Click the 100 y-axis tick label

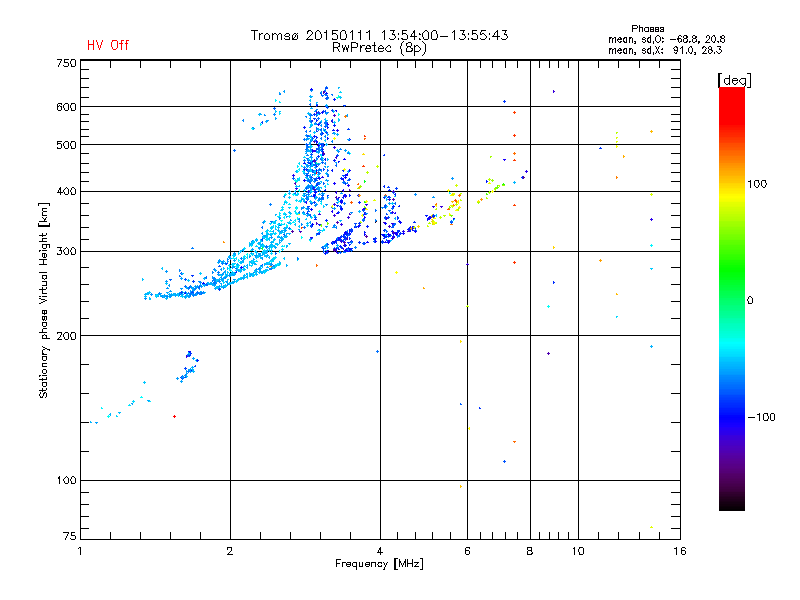66,480
